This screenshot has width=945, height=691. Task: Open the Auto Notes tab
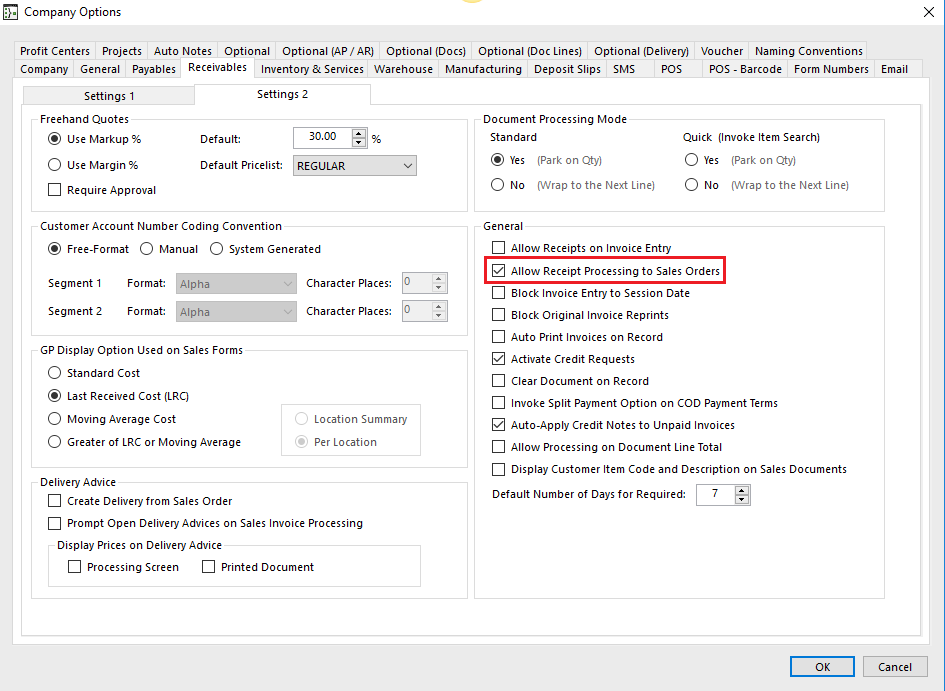(183, 51)
